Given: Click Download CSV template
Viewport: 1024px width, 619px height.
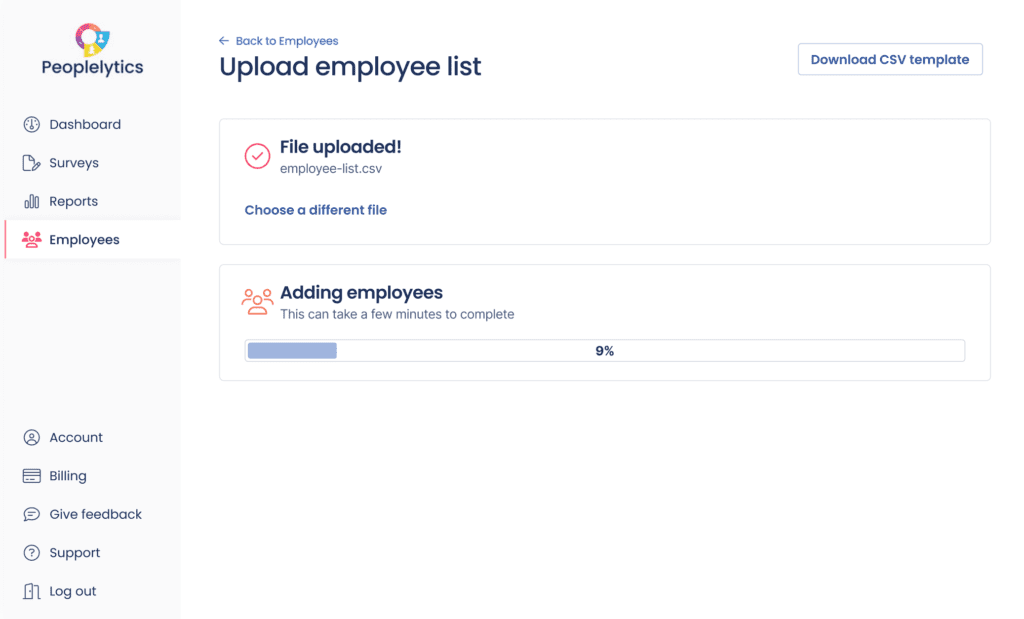Looking at the screenshot, I should point(889,59).
